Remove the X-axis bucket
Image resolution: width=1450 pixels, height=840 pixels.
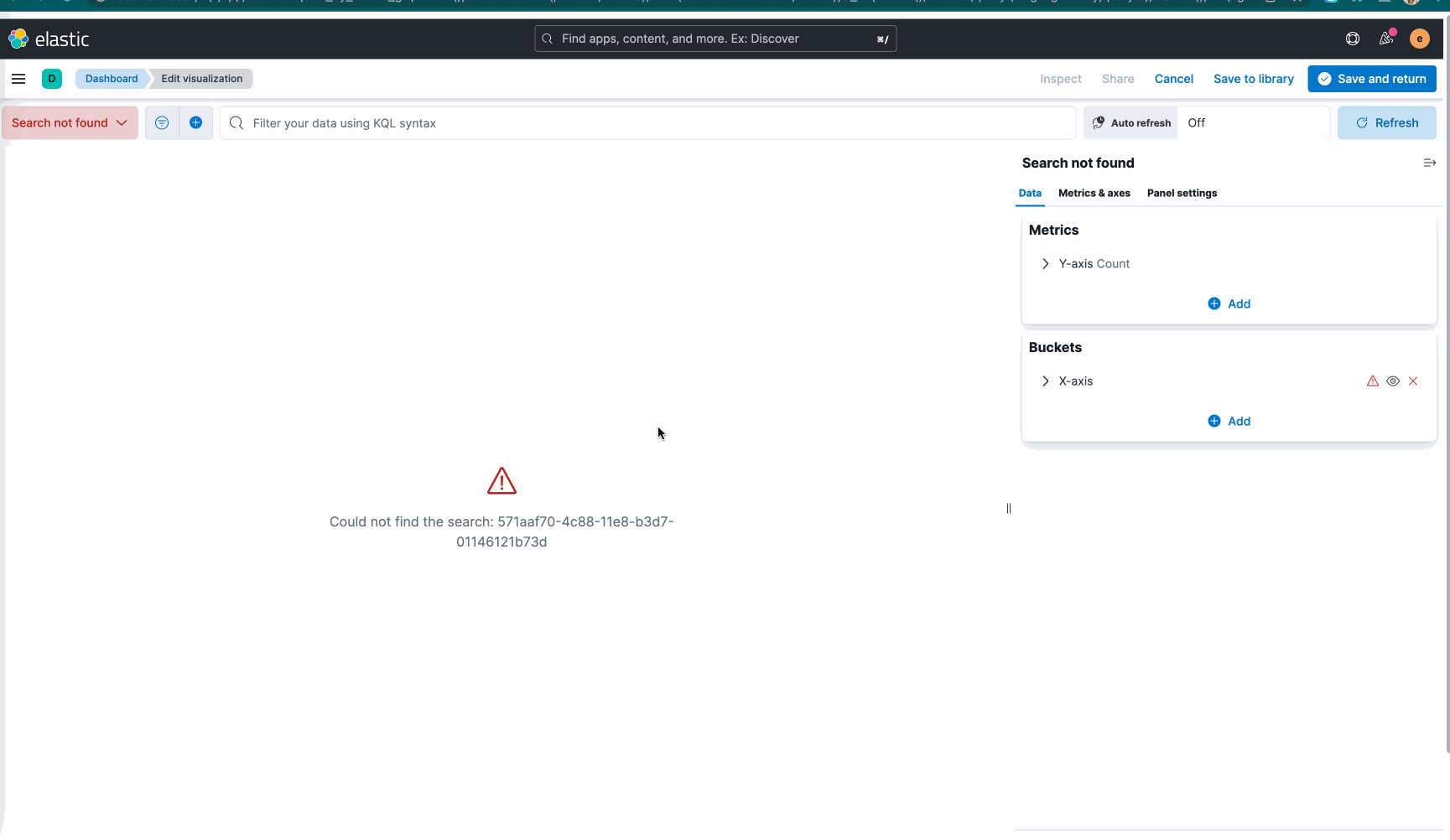[1413, 381]
